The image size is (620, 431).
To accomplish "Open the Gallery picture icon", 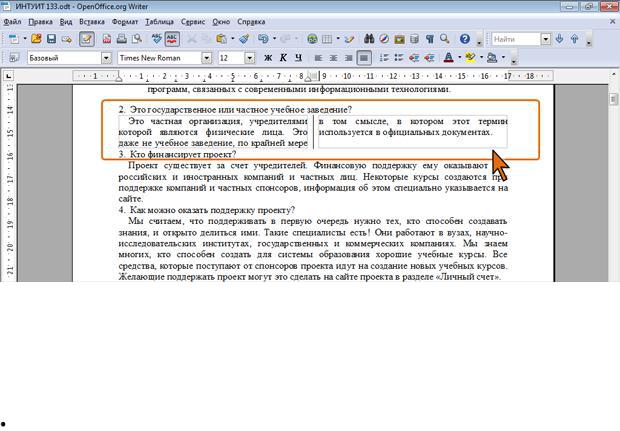I will click(399, 39).
